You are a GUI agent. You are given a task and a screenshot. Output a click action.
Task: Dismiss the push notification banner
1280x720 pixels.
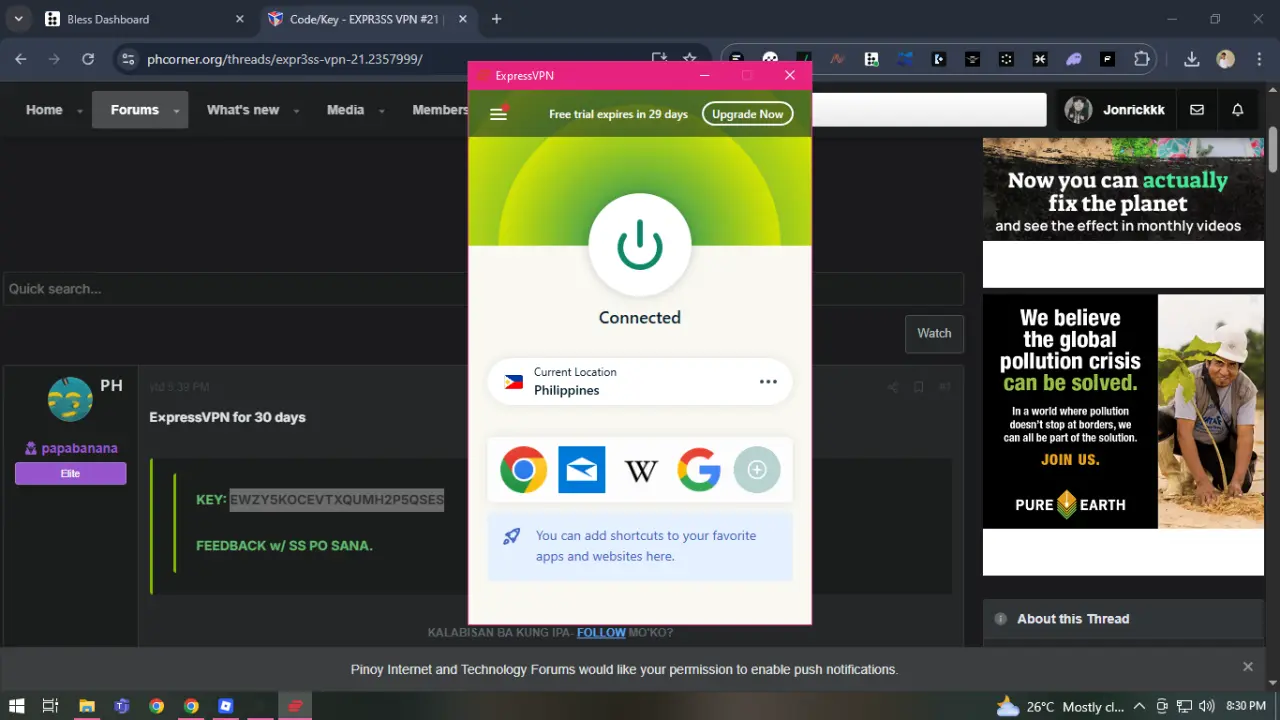(x=1248, y=667)
